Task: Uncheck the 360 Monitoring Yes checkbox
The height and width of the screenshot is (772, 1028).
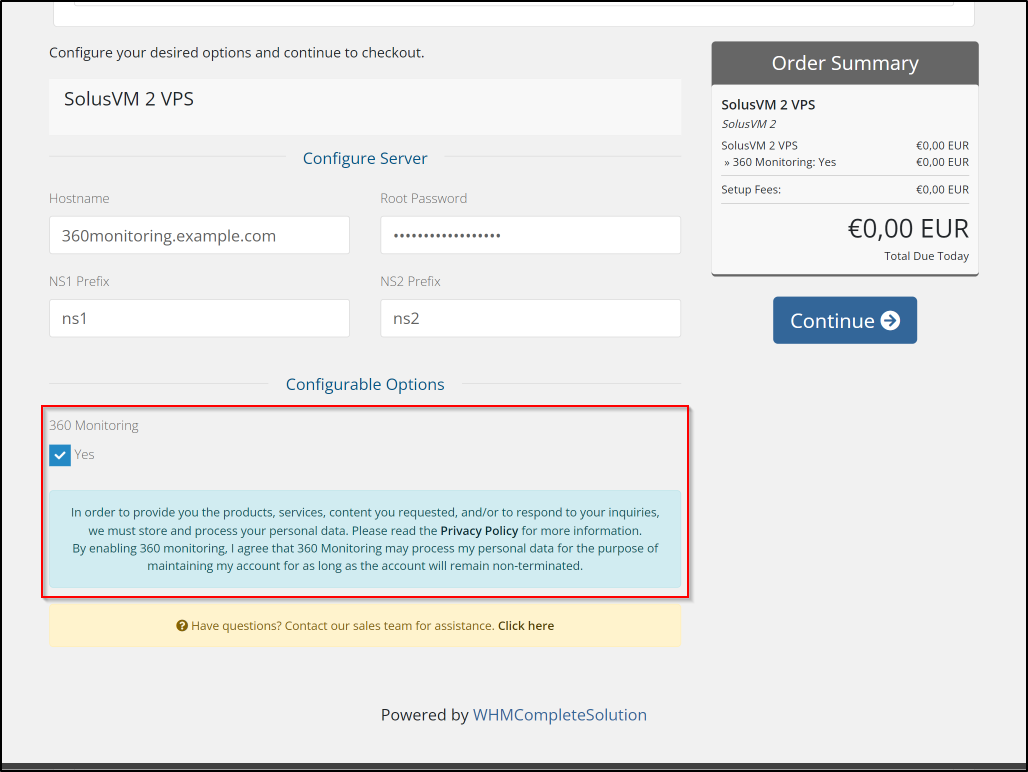Action: click(60, 455)
